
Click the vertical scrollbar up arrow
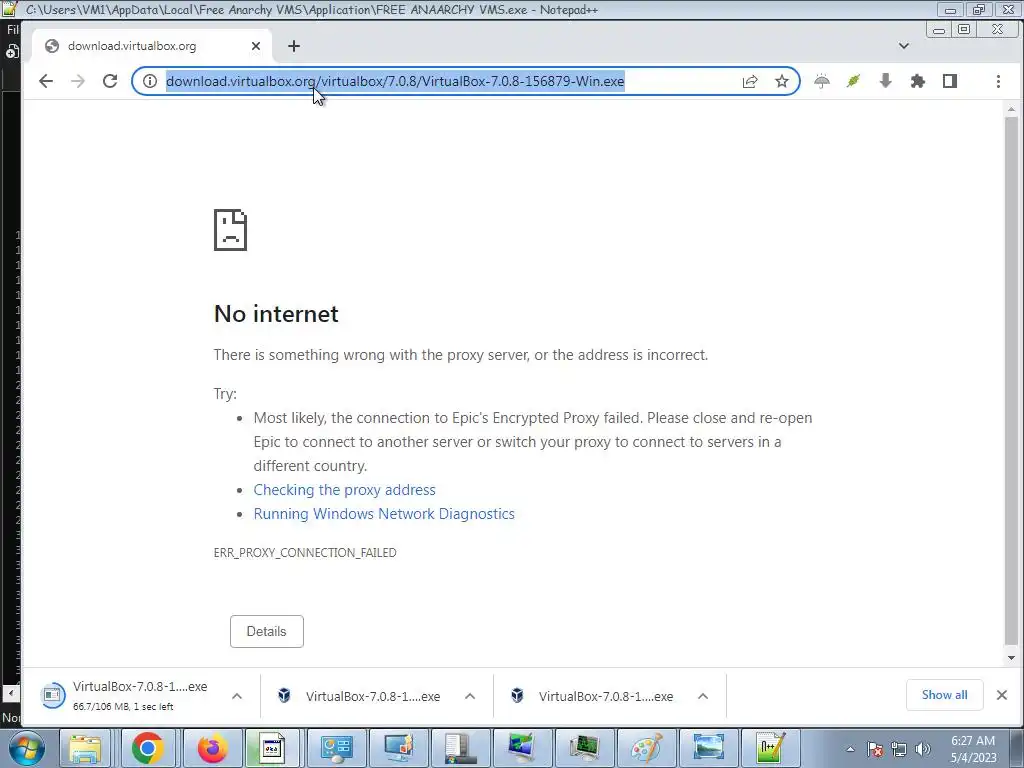1012,109
